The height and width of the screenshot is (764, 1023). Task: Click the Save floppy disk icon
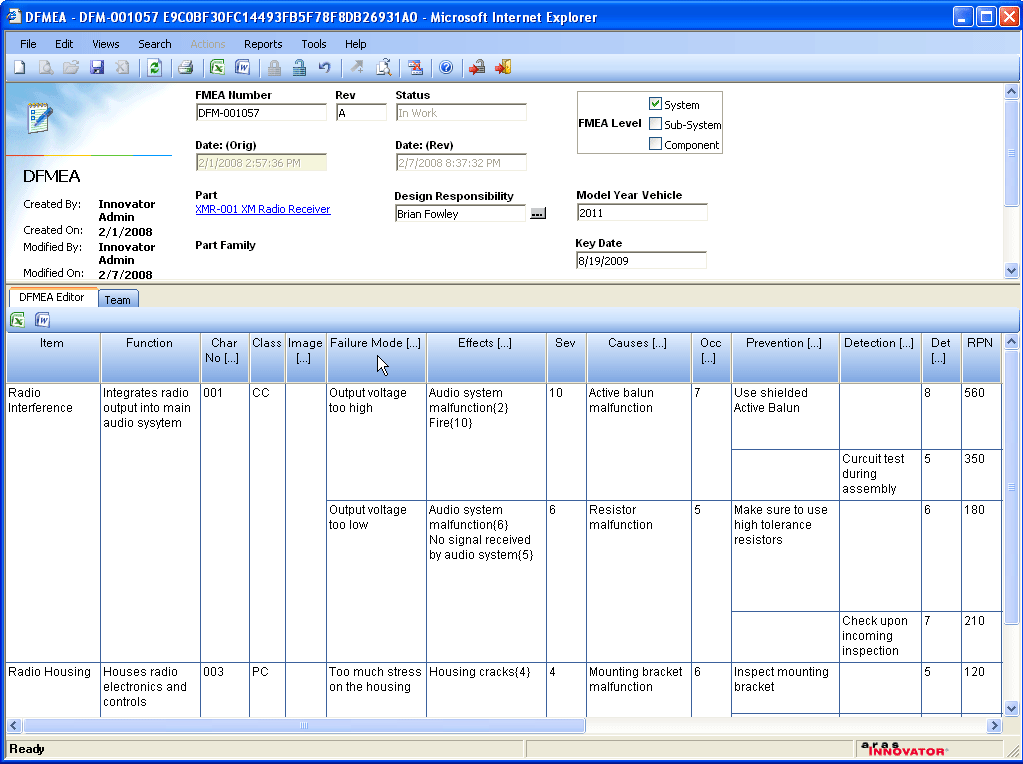pyautogui.click(x=97, y=68)
